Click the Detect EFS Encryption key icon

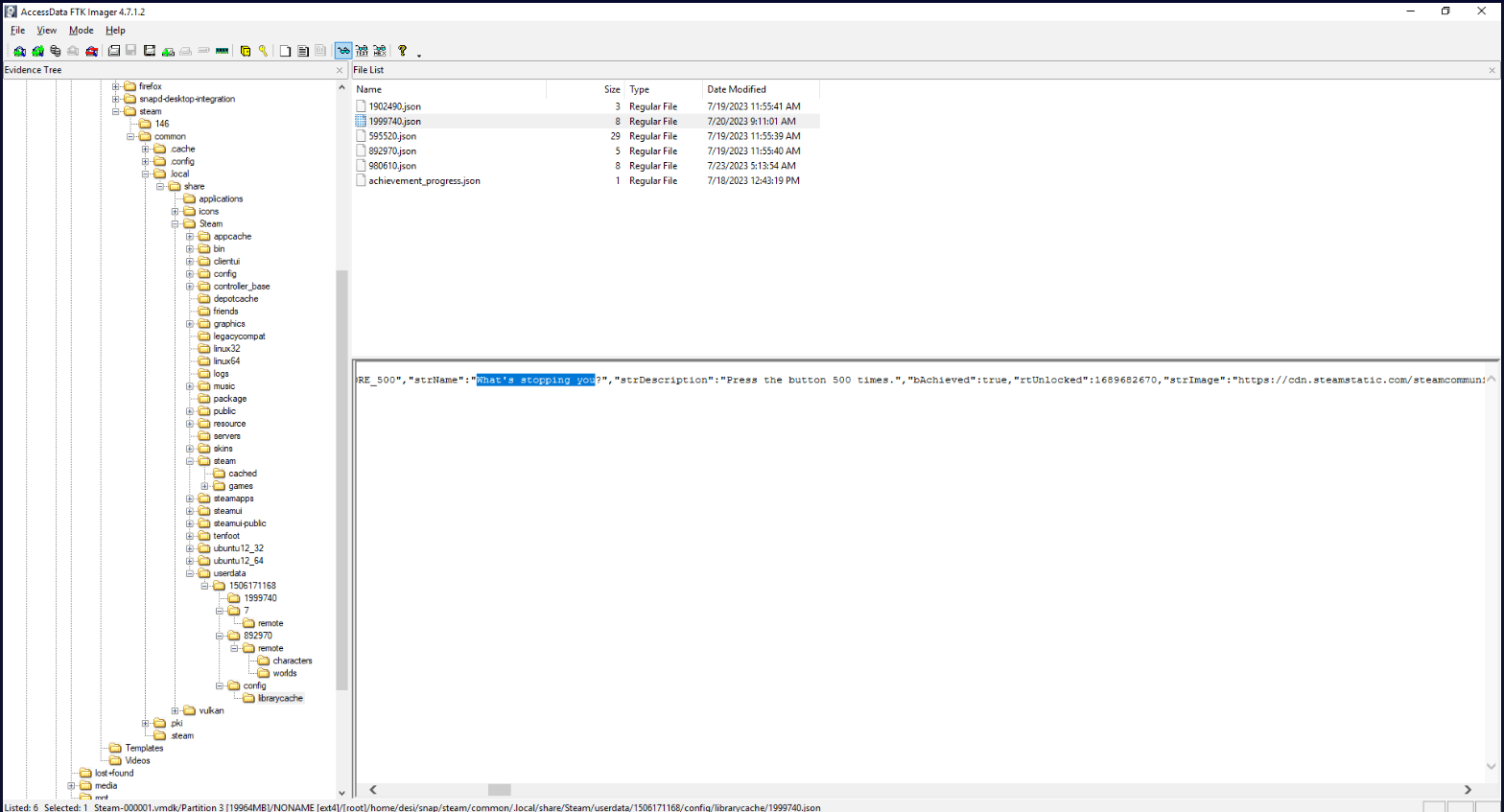tap(262, 51)
